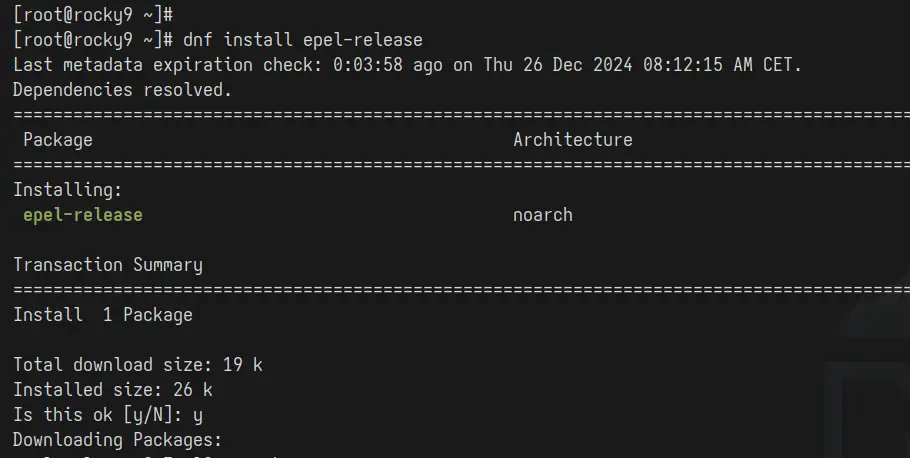The width and height of the screenshot is (910, 458).
Task: Click the separator line below Package header
Action: [x=461, y=165]
